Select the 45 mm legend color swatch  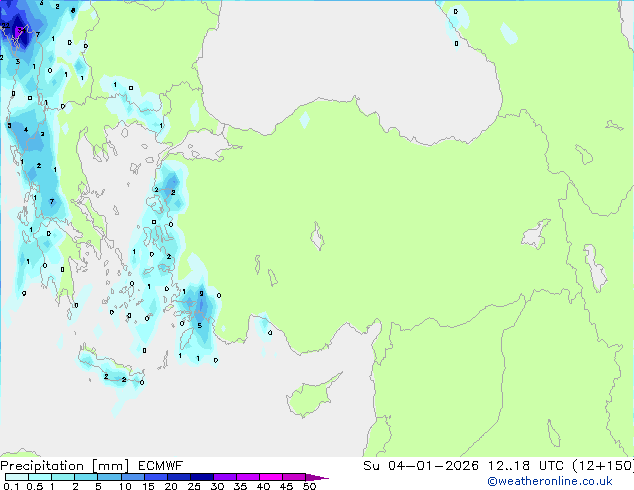pyautogui.click(x=294, y=477)
